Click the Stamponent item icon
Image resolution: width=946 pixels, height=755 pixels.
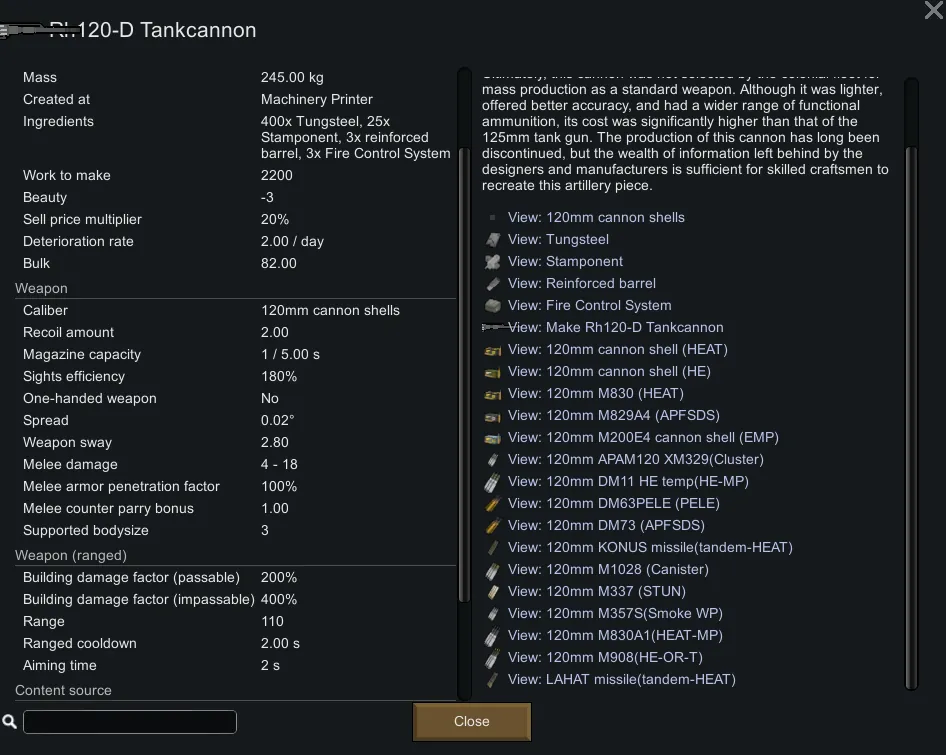point(492,262)
